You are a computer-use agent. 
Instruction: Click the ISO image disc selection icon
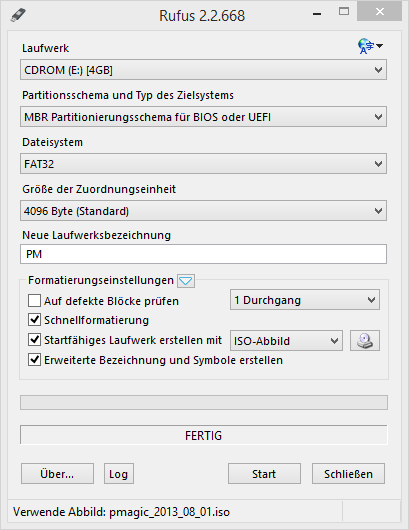click(x=365, y=341)
